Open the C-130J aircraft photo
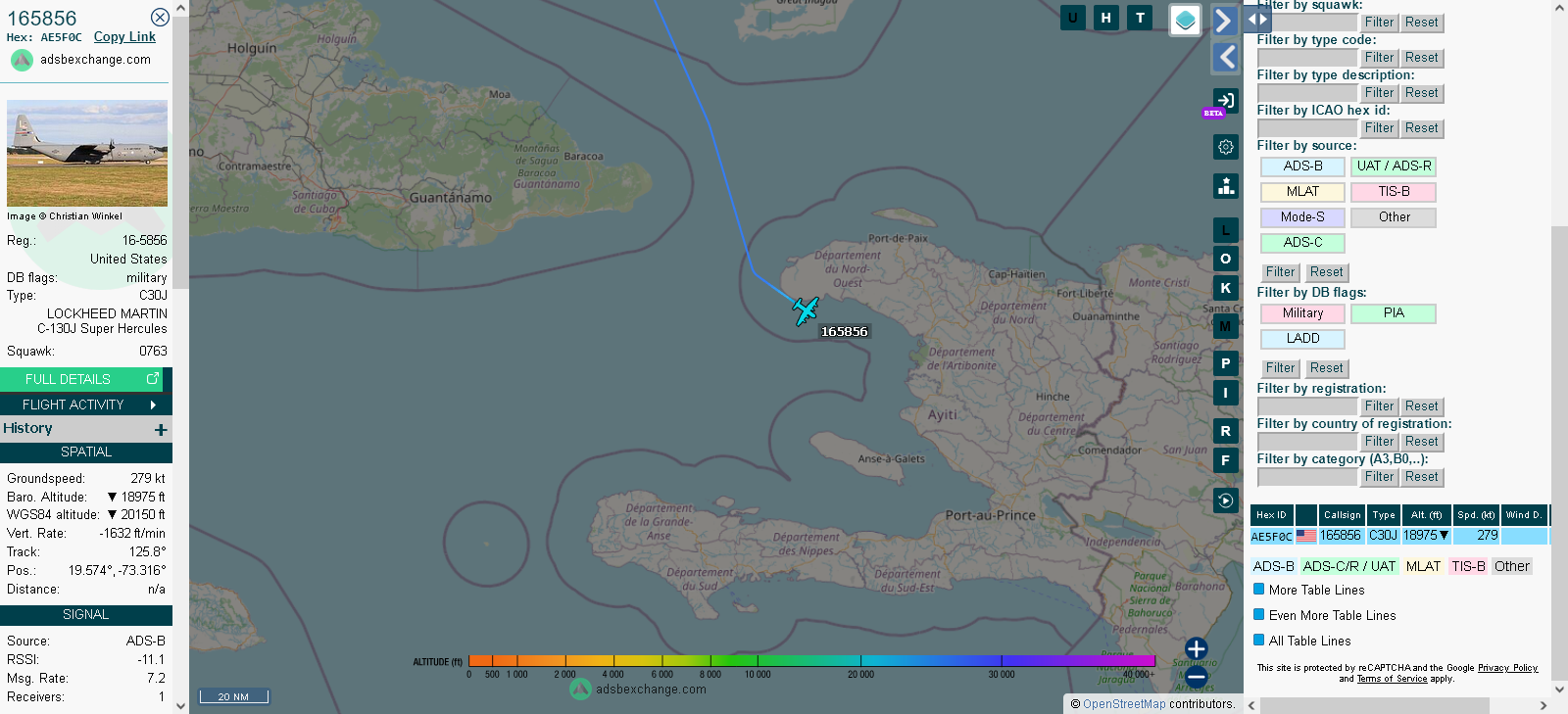 [87, 153]
